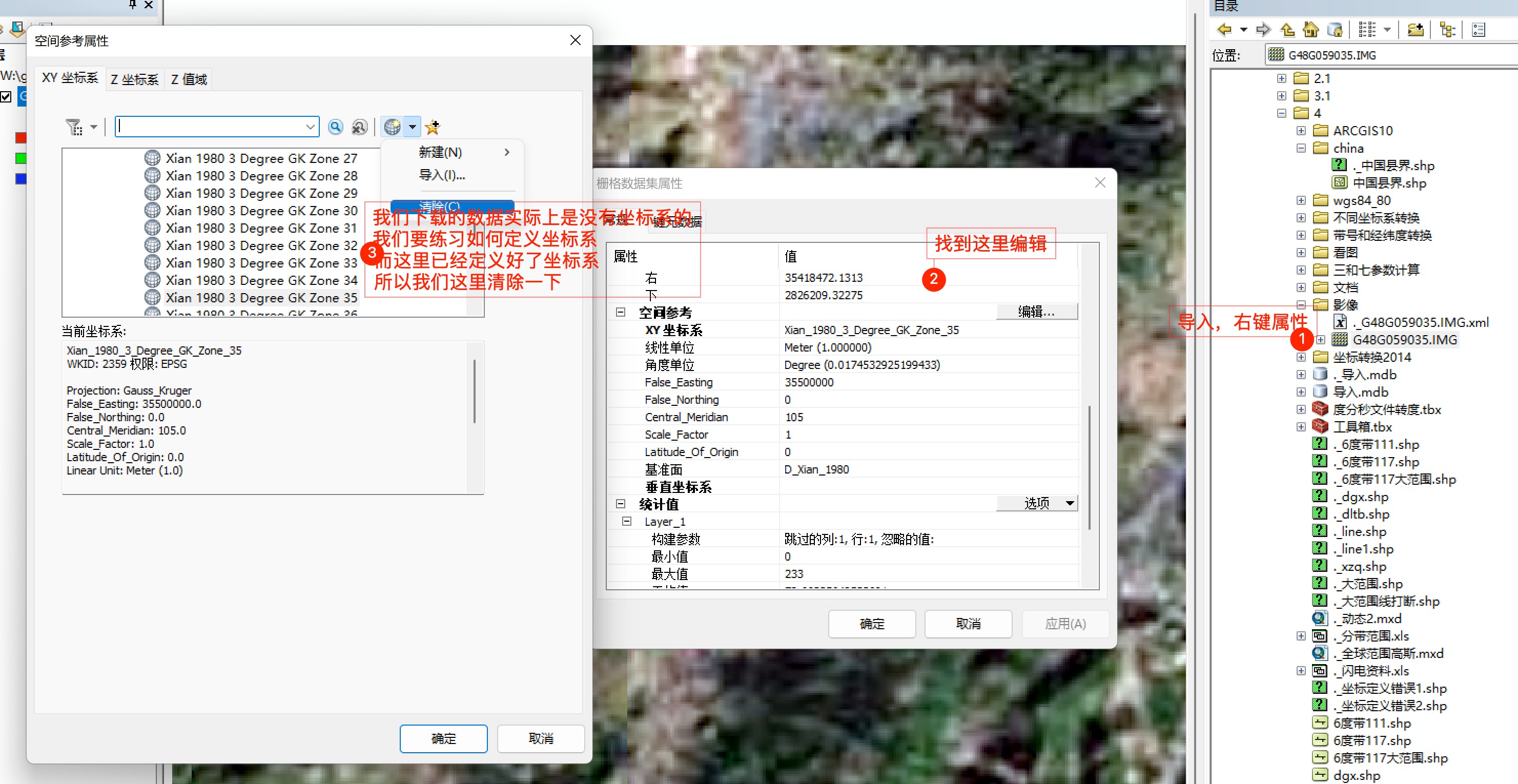The image size is (1518, 784).
Task: Click the toggle contents tree icon
Action: point(1447,29)
